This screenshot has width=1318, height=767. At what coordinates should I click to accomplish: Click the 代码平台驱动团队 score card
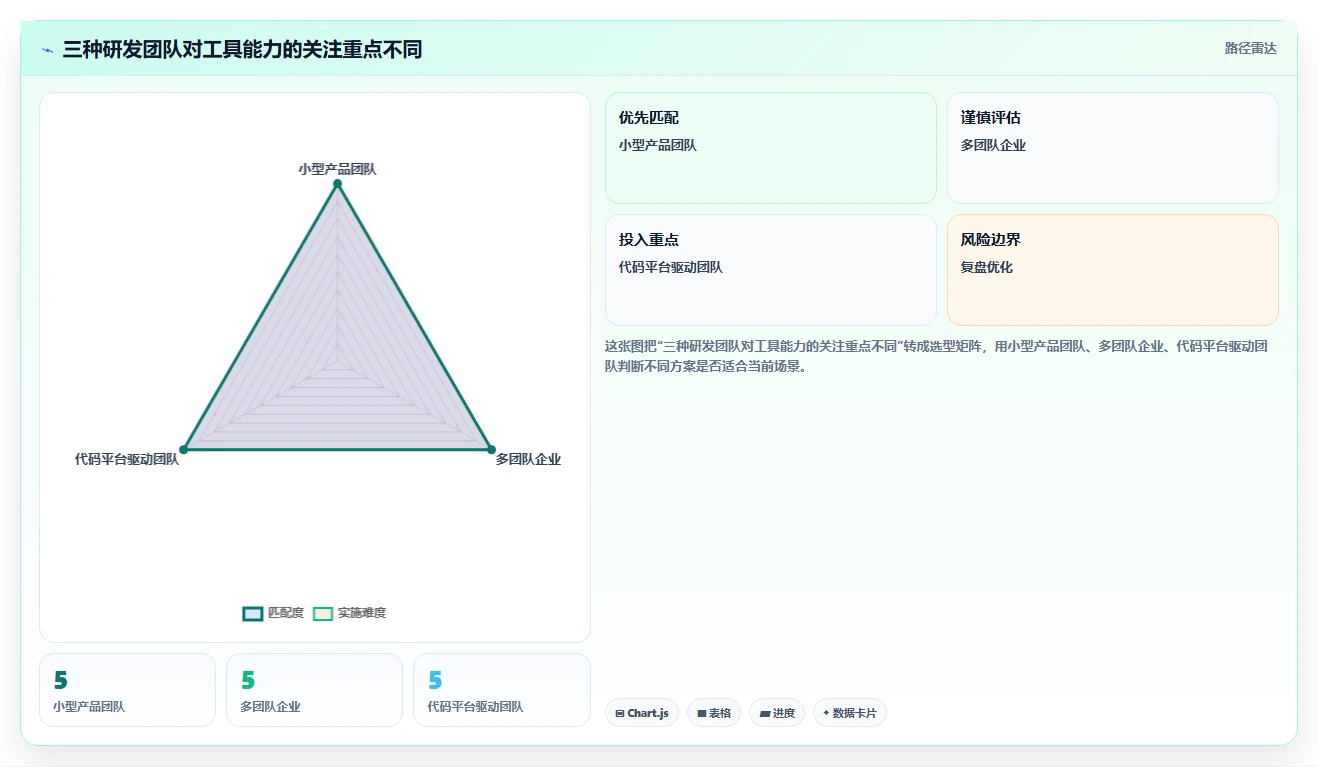click(502, 690)
